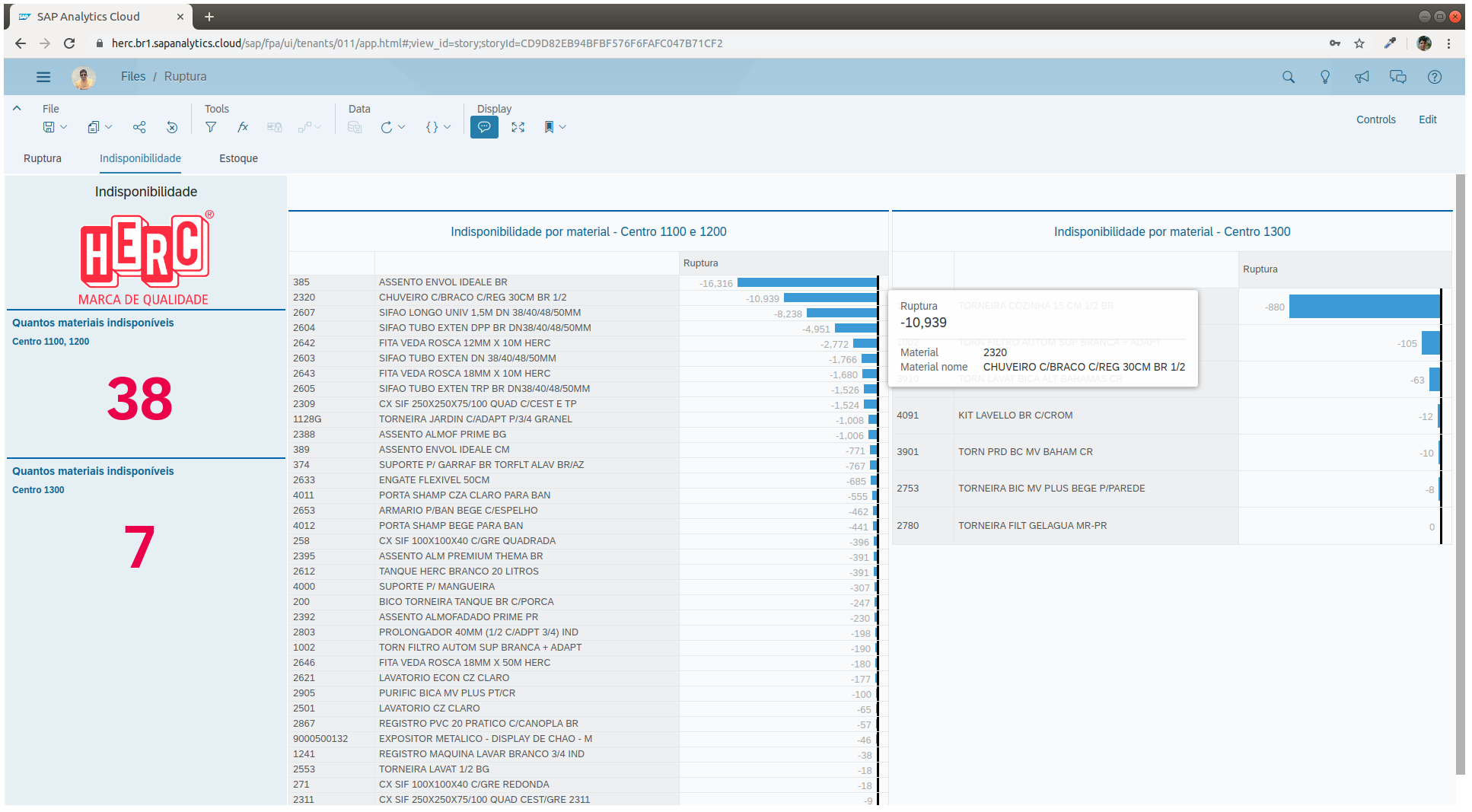The image size is (1472, 812).
Task: Click the browser eyedropper extension icon
Action: tap(1390, 43)
